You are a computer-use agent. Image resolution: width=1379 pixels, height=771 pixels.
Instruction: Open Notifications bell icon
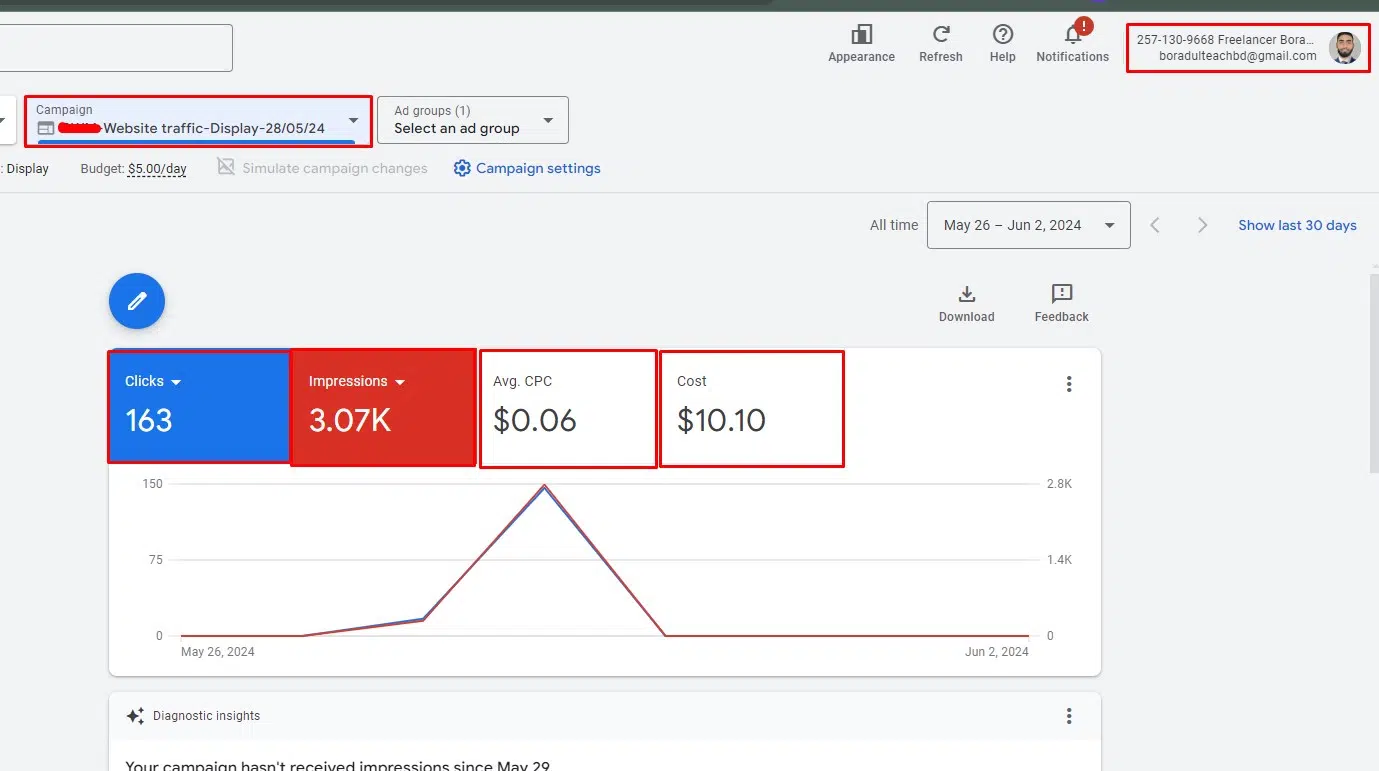click(x=1072, y=36)
